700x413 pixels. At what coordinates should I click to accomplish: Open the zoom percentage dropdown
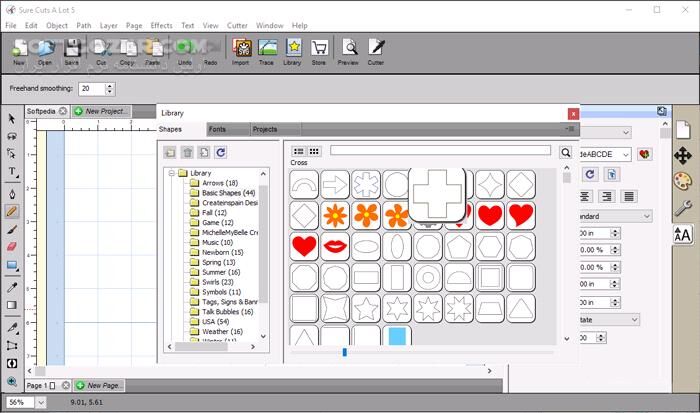pos(41,402)
